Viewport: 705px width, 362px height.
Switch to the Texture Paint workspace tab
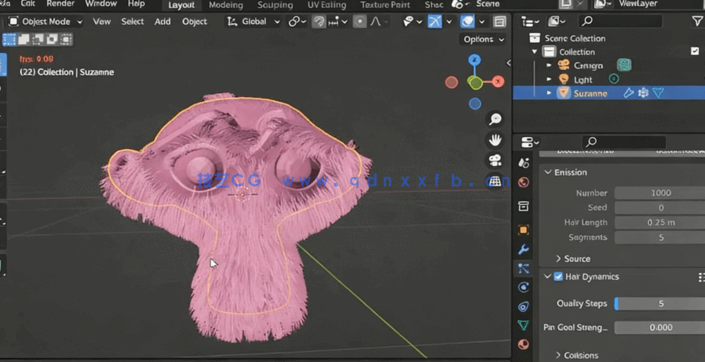tap(385, 5)
